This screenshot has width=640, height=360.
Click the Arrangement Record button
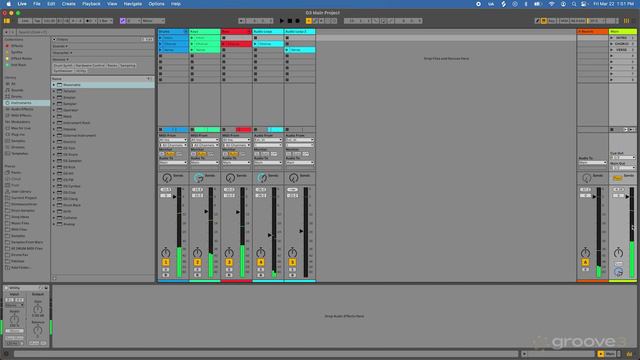tap(298, 21)
